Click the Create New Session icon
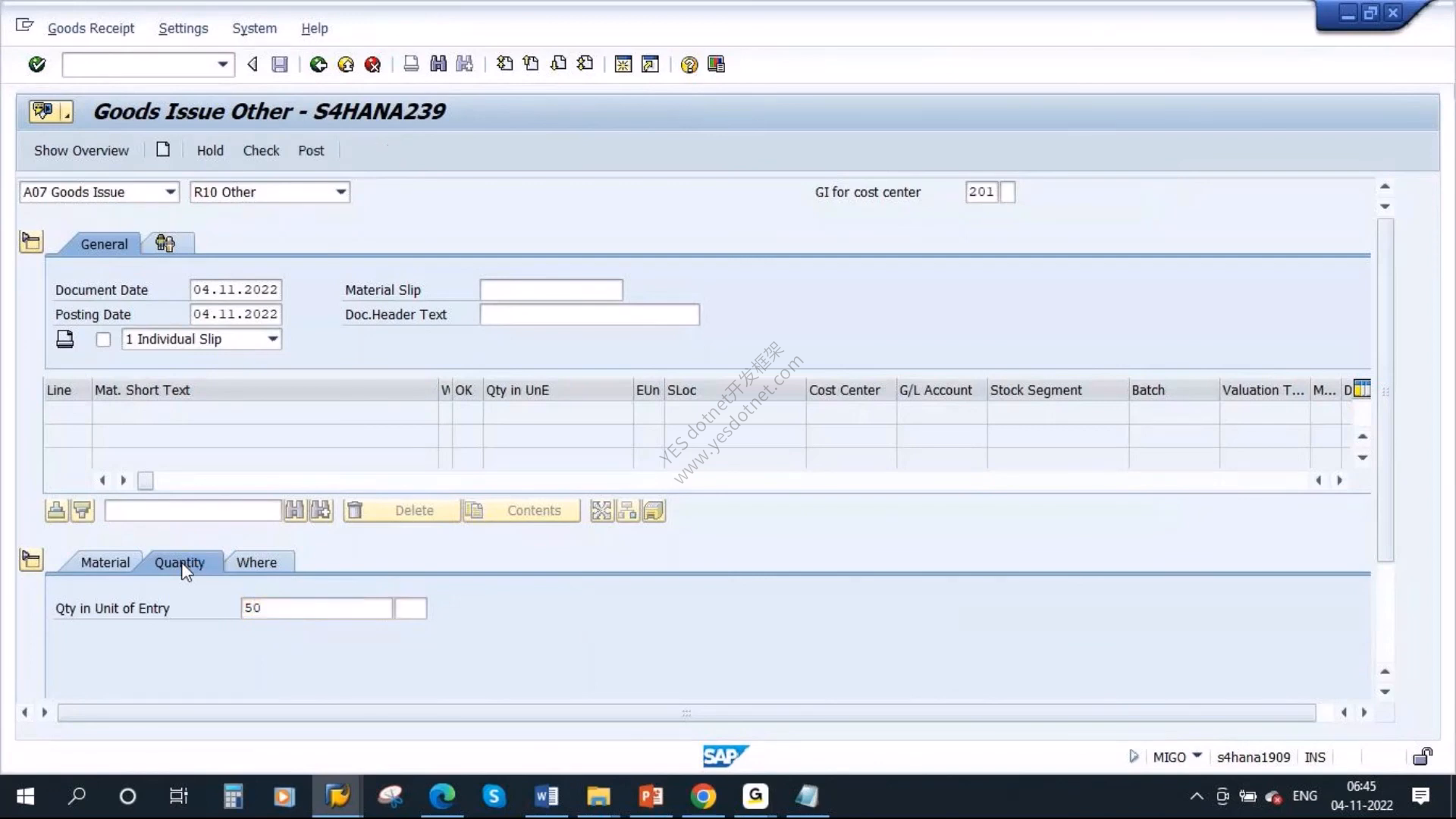This screenshot has height=819, width=1456. pyautogui.click(x=623, y=64)
